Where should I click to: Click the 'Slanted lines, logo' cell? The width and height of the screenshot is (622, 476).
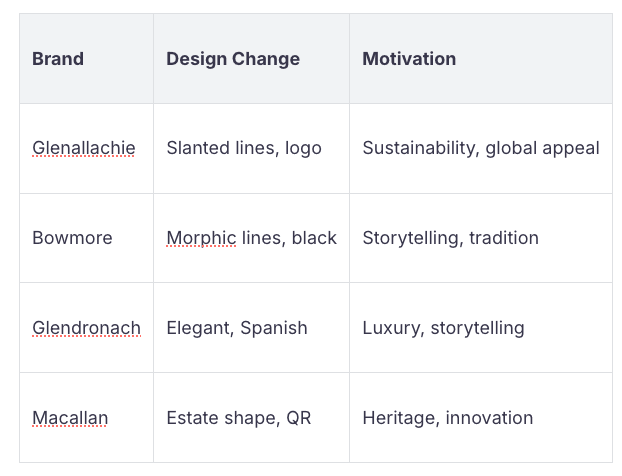244,148
